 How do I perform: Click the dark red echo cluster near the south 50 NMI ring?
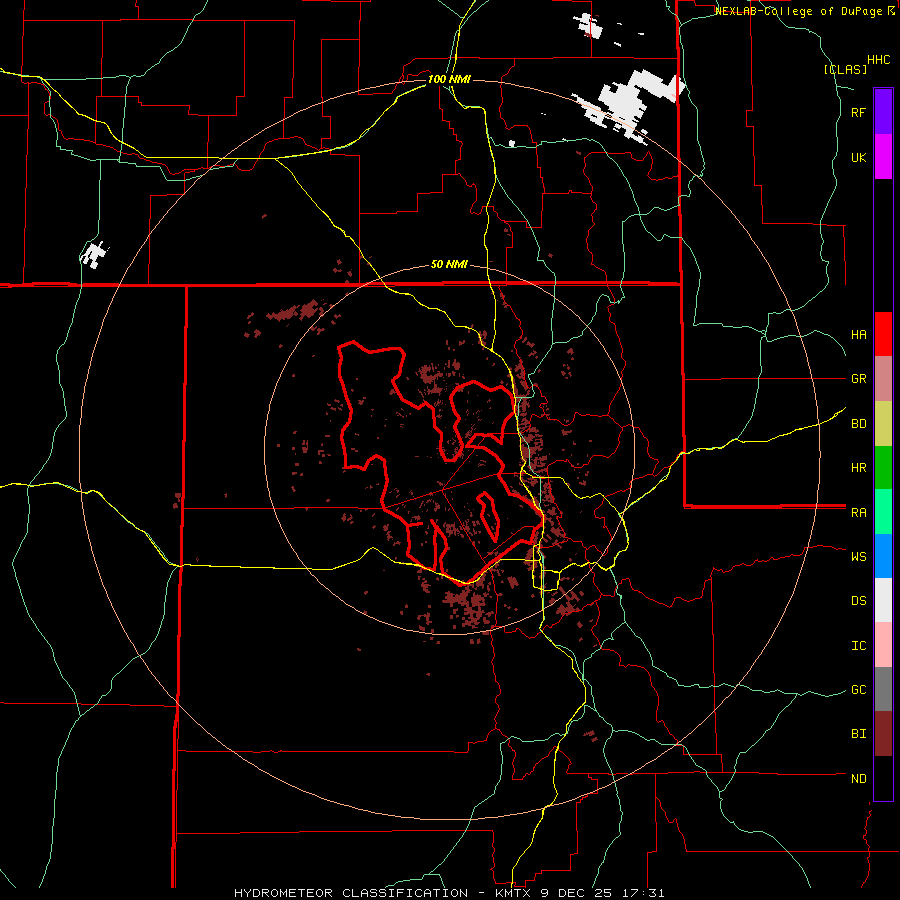(x=468, y=606)
